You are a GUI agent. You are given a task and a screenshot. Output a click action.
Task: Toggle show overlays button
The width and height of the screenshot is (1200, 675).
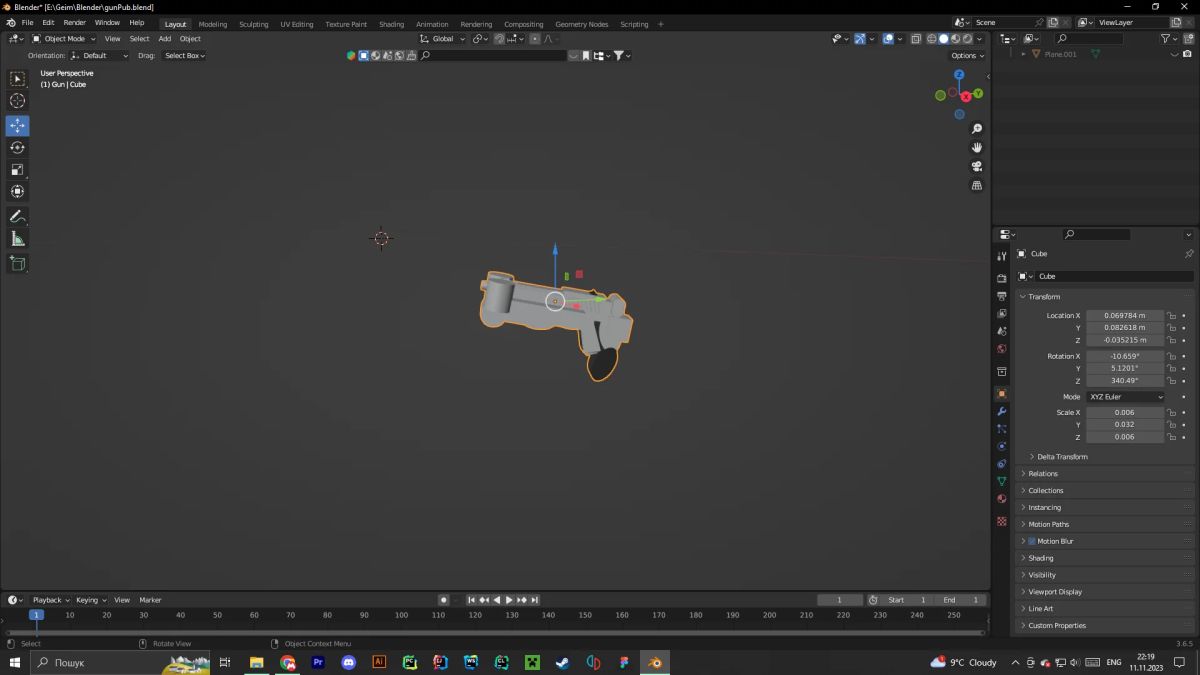887,39
